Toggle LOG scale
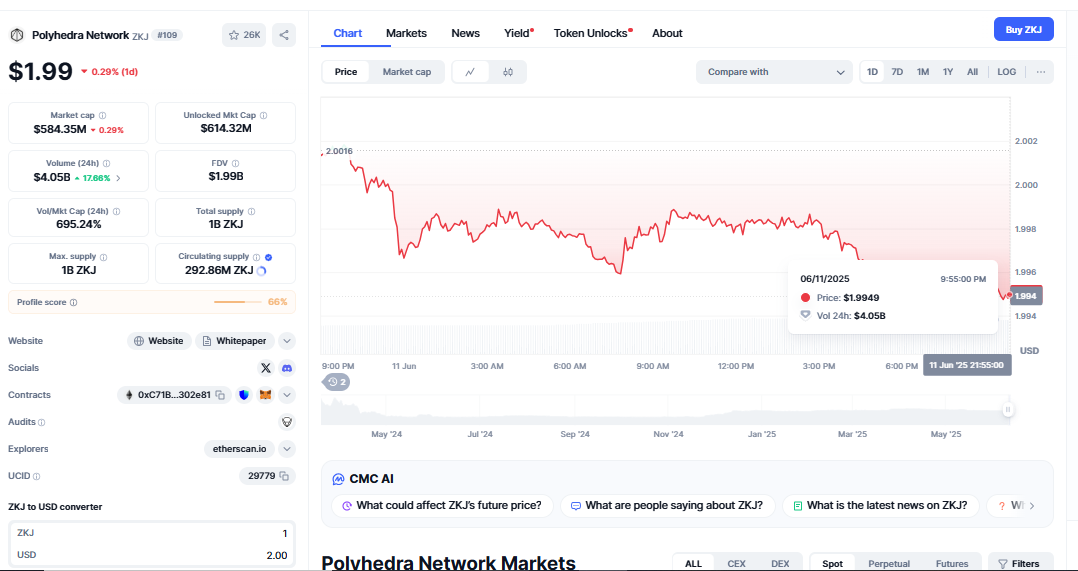This screenshot has height=571, width=1078. pyautogui.click(x=1006, y=72)
